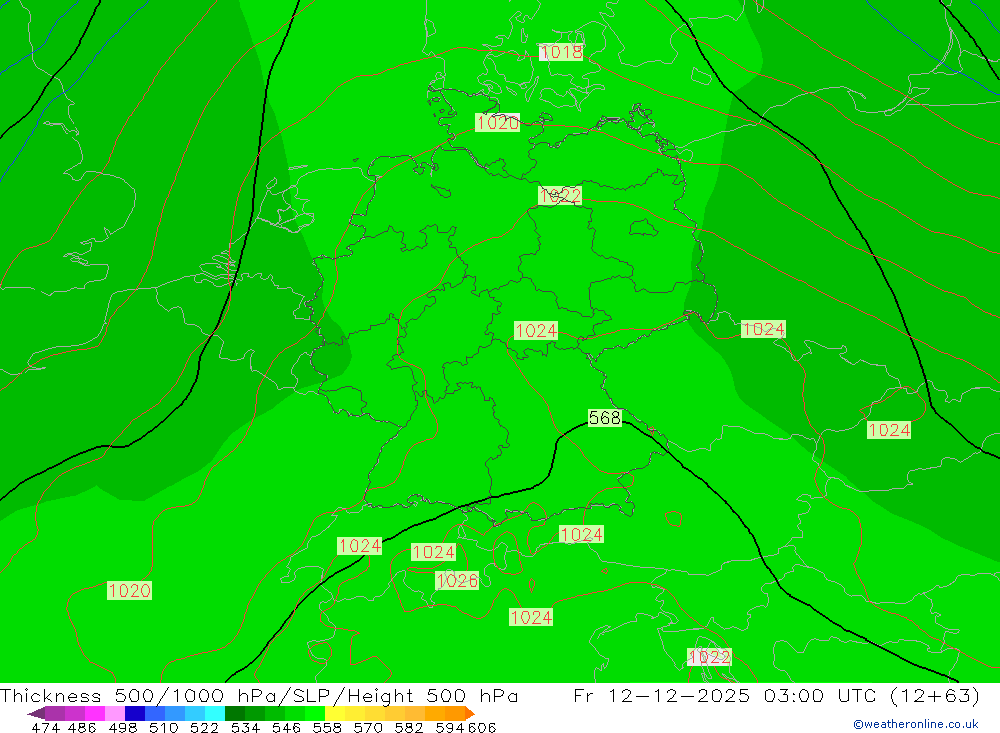Click the 534 legend value

[x=245, y=727]
